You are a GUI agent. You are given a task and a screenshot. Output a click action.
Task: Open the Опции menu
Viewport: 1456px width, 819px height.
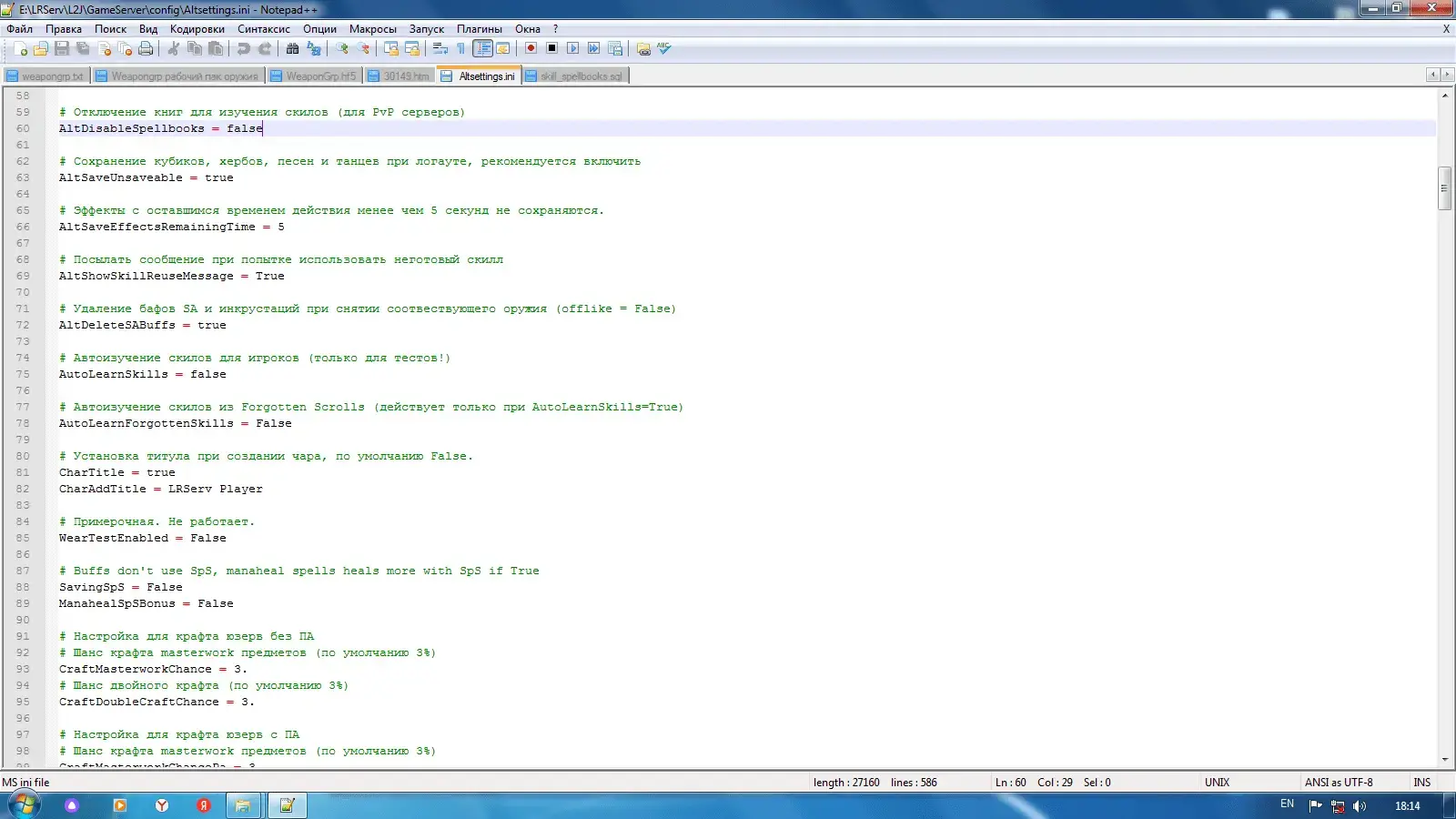319,29
